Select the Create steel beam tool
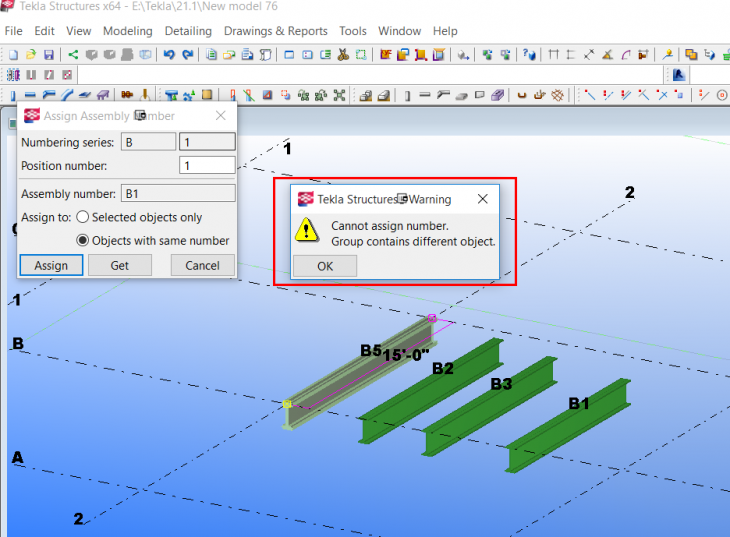 (x=30, y=95)
